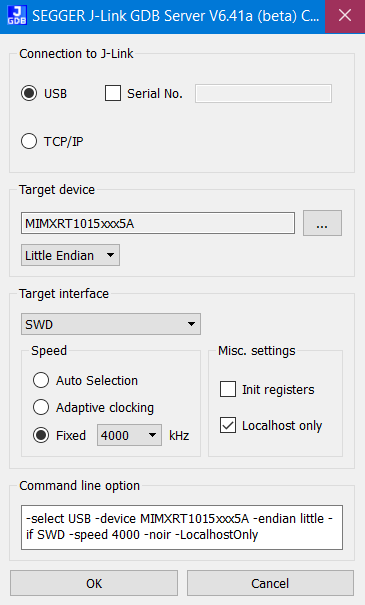Click the Cancel button
Viewport: 365px width, 605px height.
tap(270, 583)
